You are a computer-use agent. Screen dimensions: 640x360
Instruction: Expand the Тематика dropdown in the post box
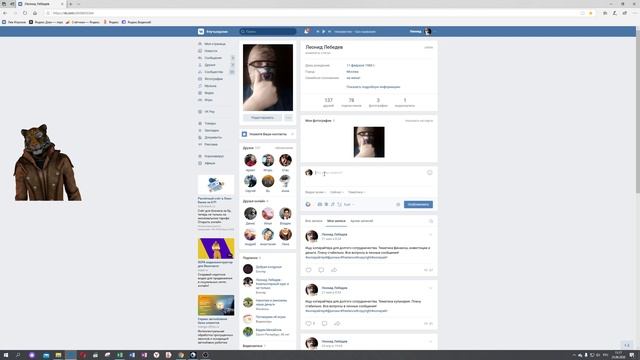click(x=356, y=192)
